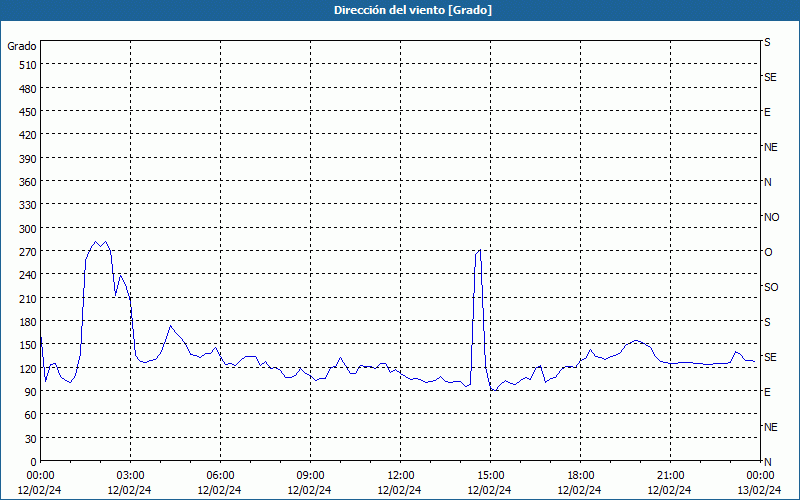Select the 150 y-axis value
This screenshot has width=800, height=500.
click(x=28, y=345)
